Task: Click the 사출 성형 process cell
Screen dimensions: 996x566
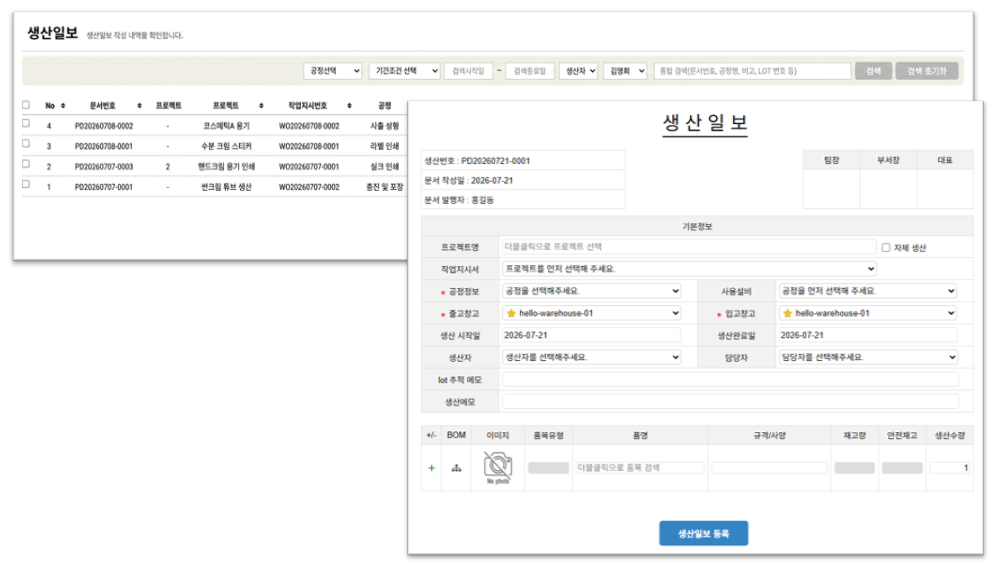Action: tap(384, 126)
